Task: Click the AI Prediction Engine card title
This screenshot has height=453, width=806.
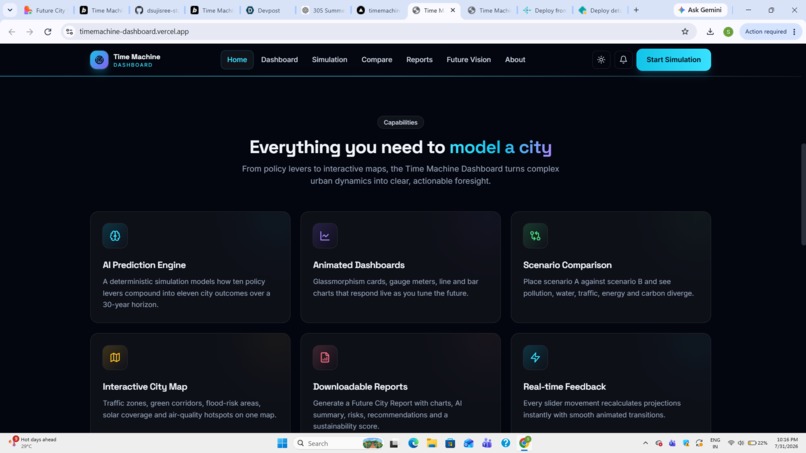Action: 144,265
